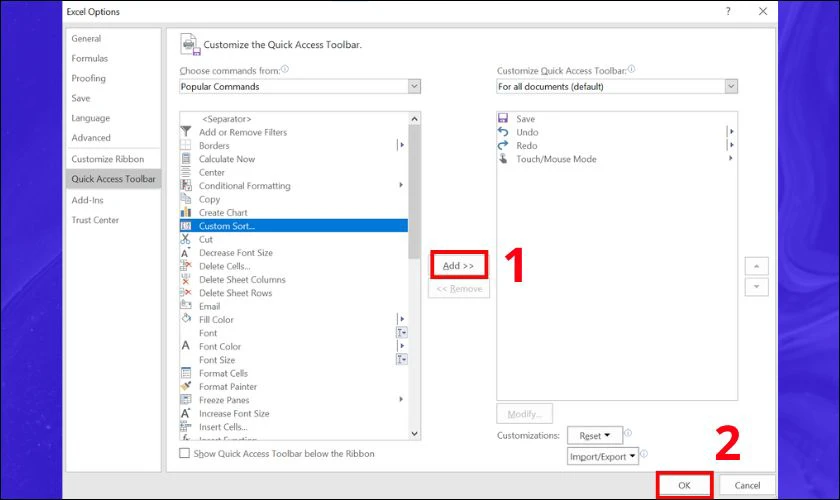840x500 pixels.
Task: Click the Touch/Mouse Mode hand icon
Action: coord(503,158)
